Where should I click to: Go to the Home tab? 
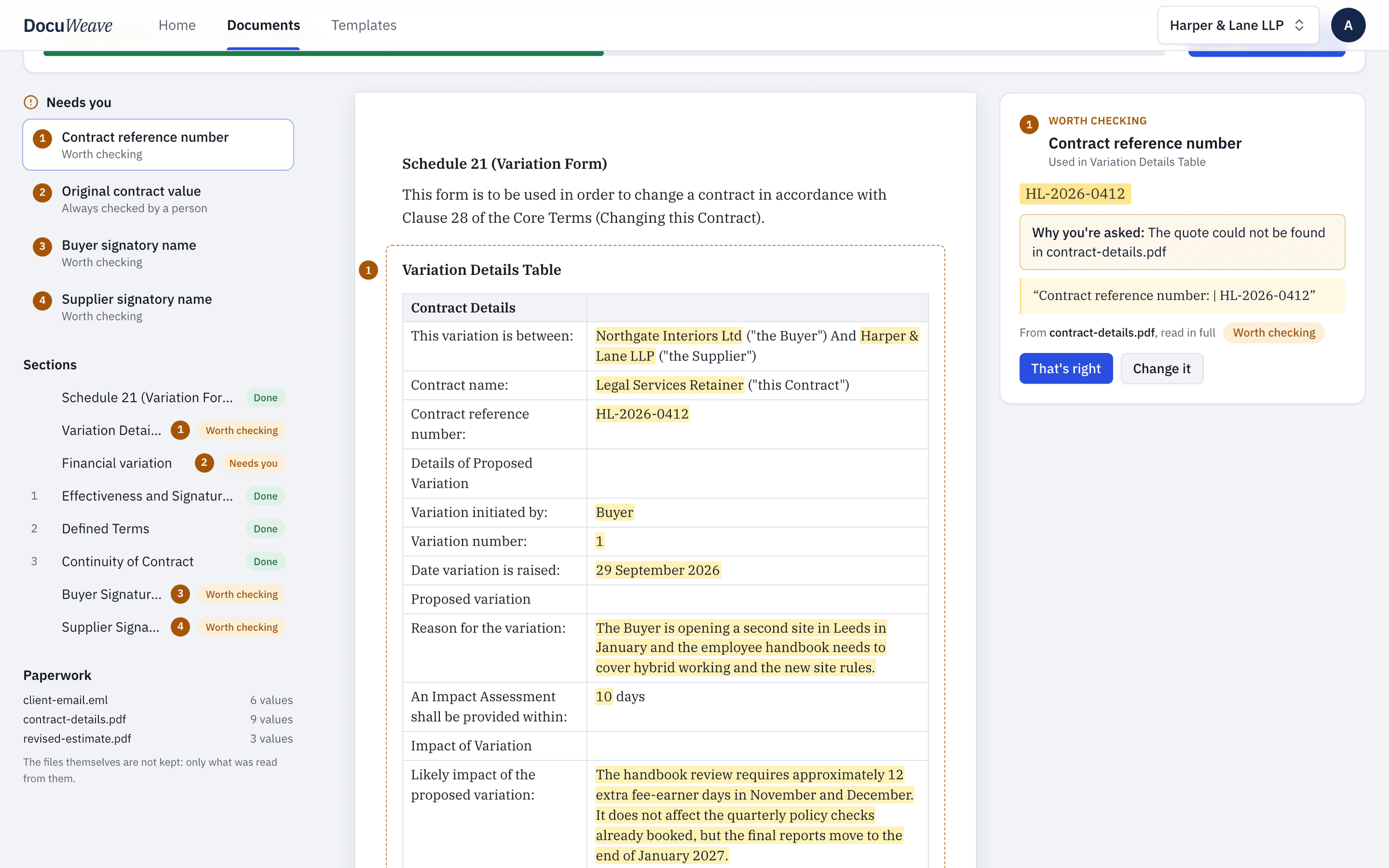[177, 25]
